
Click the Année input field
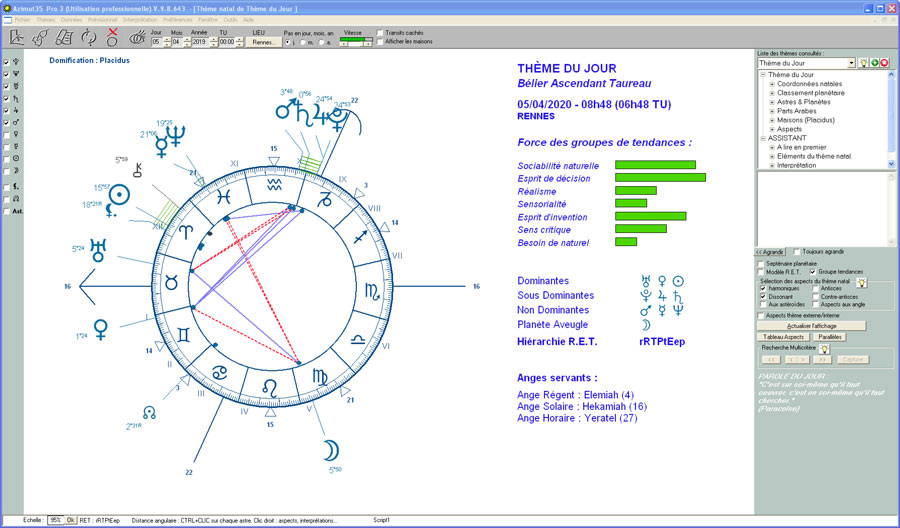tap(198, 42)
